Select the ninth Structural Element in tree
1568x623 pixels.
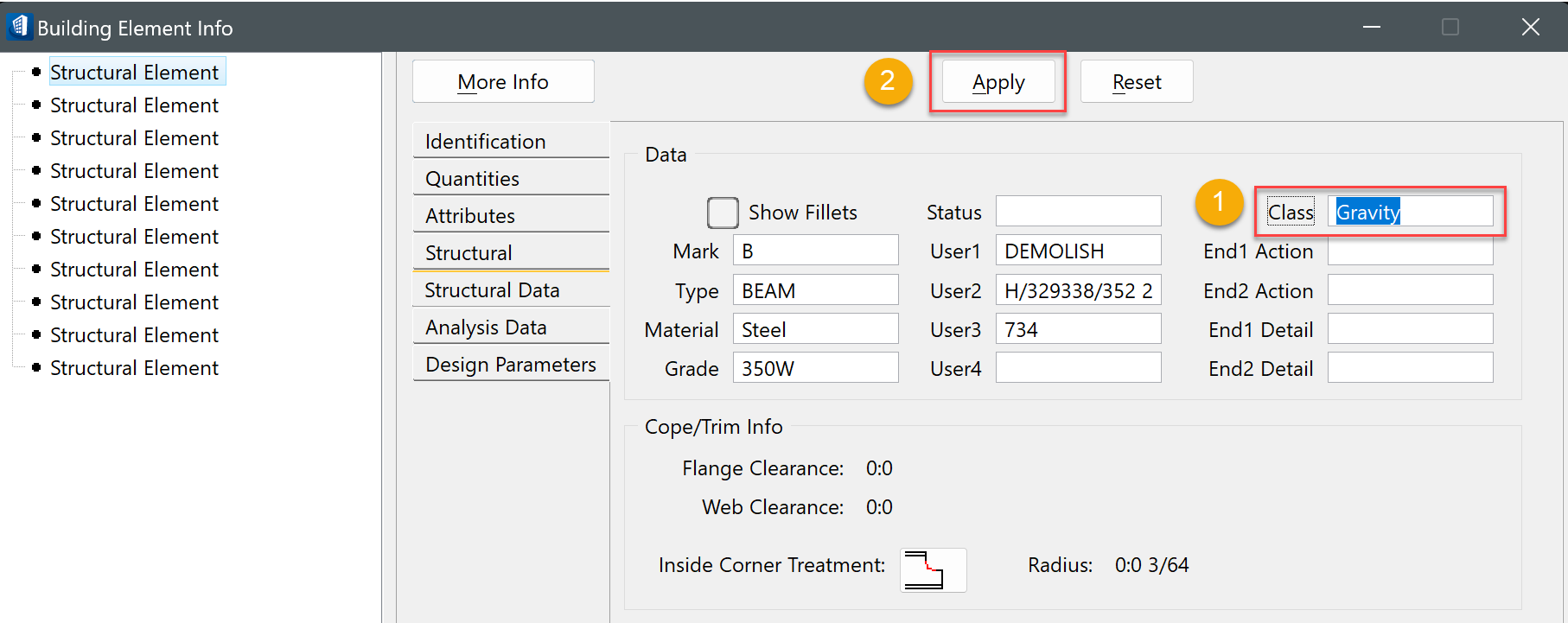click(x=134, y=334)
